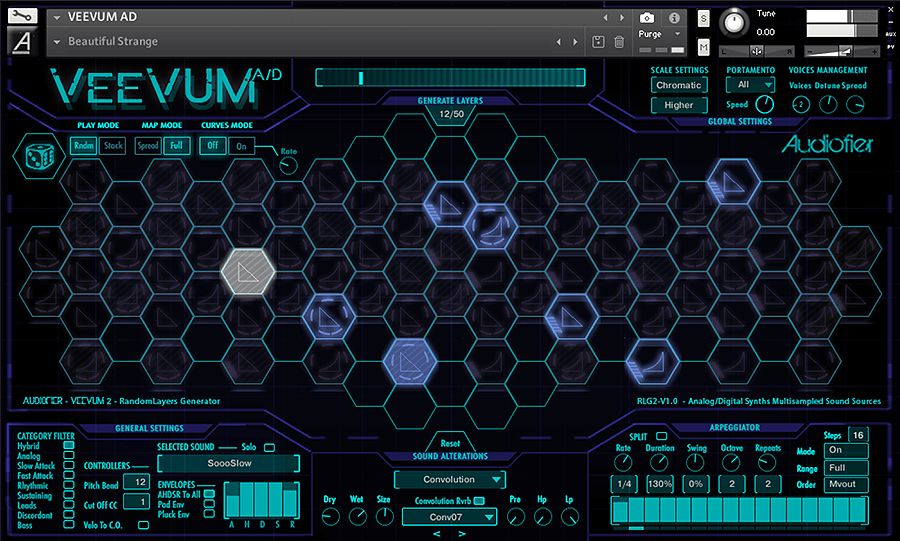Click the Pitch Bend value field

[x=137, y=482]
